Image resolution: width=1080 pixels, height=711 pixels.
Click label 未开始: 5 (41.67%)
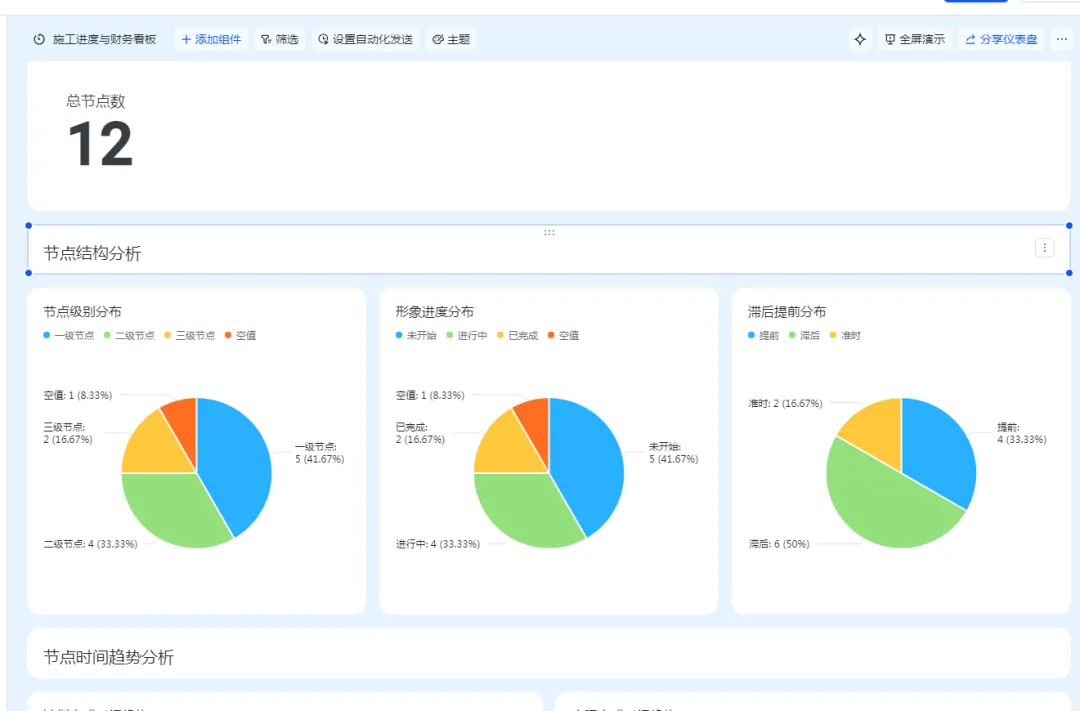tap(674, 453)
